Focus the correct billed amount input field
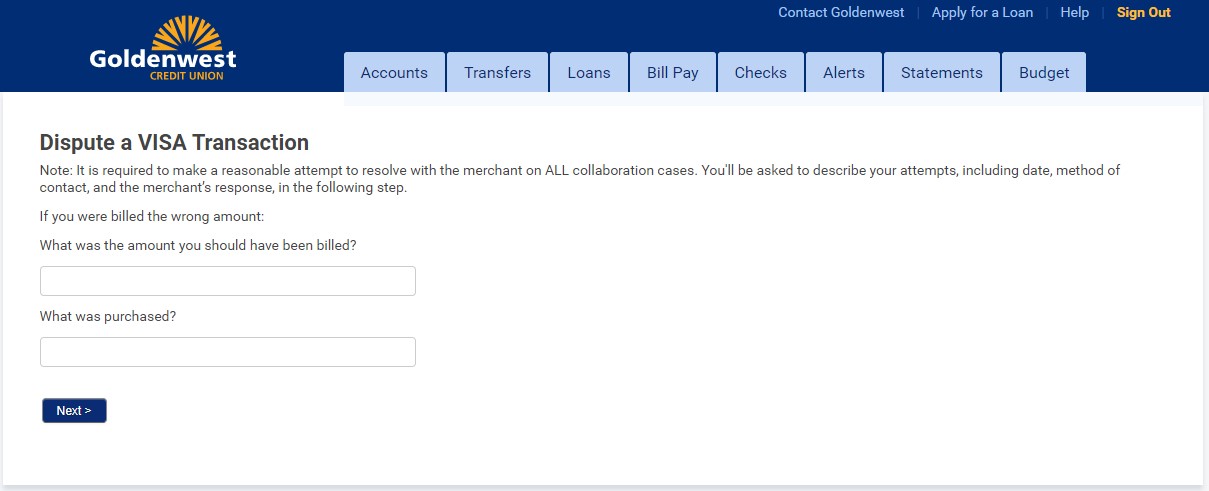 tap(227, 281)
